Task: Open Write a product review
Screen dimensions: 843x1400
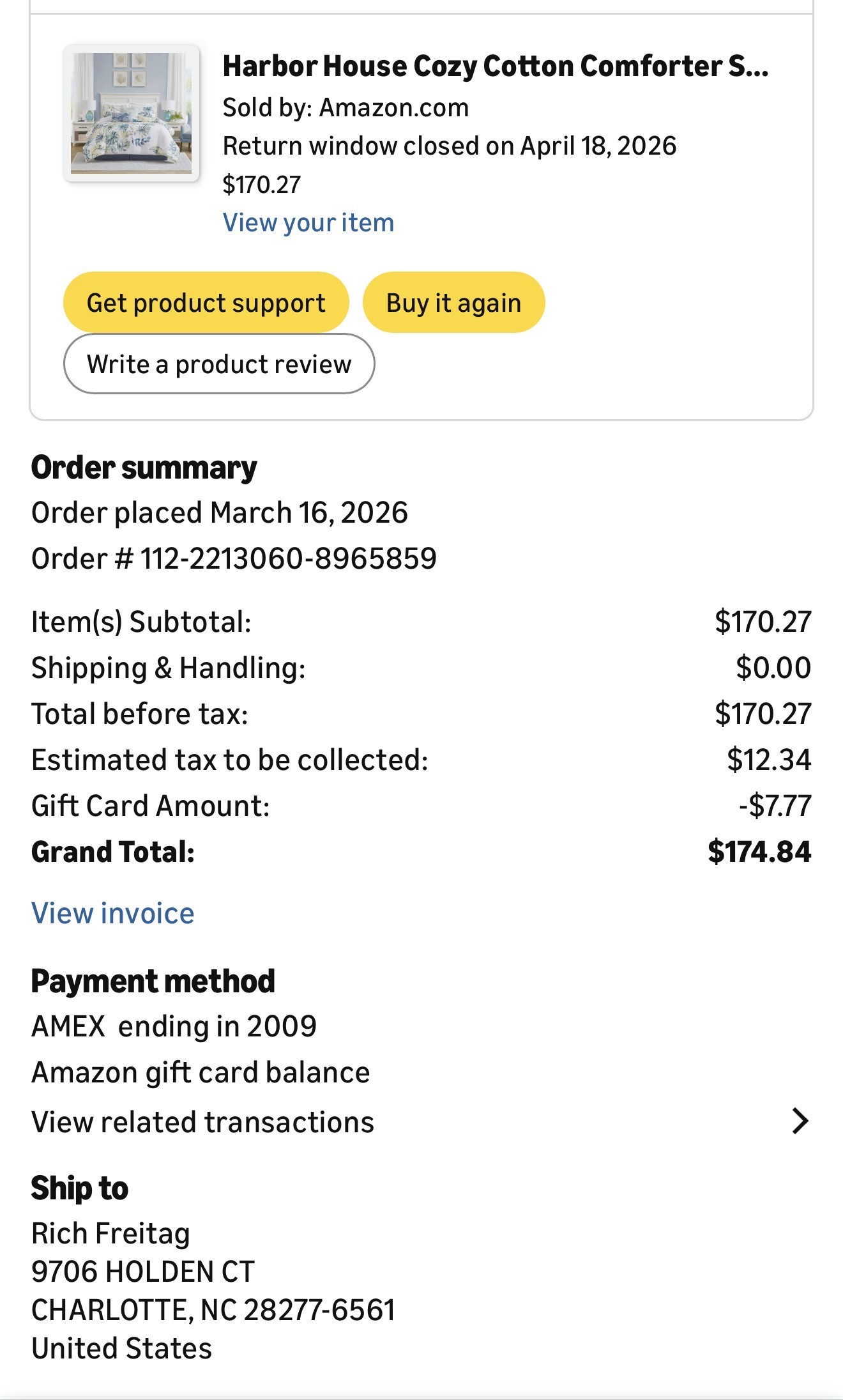Action: tap(219, 364)
